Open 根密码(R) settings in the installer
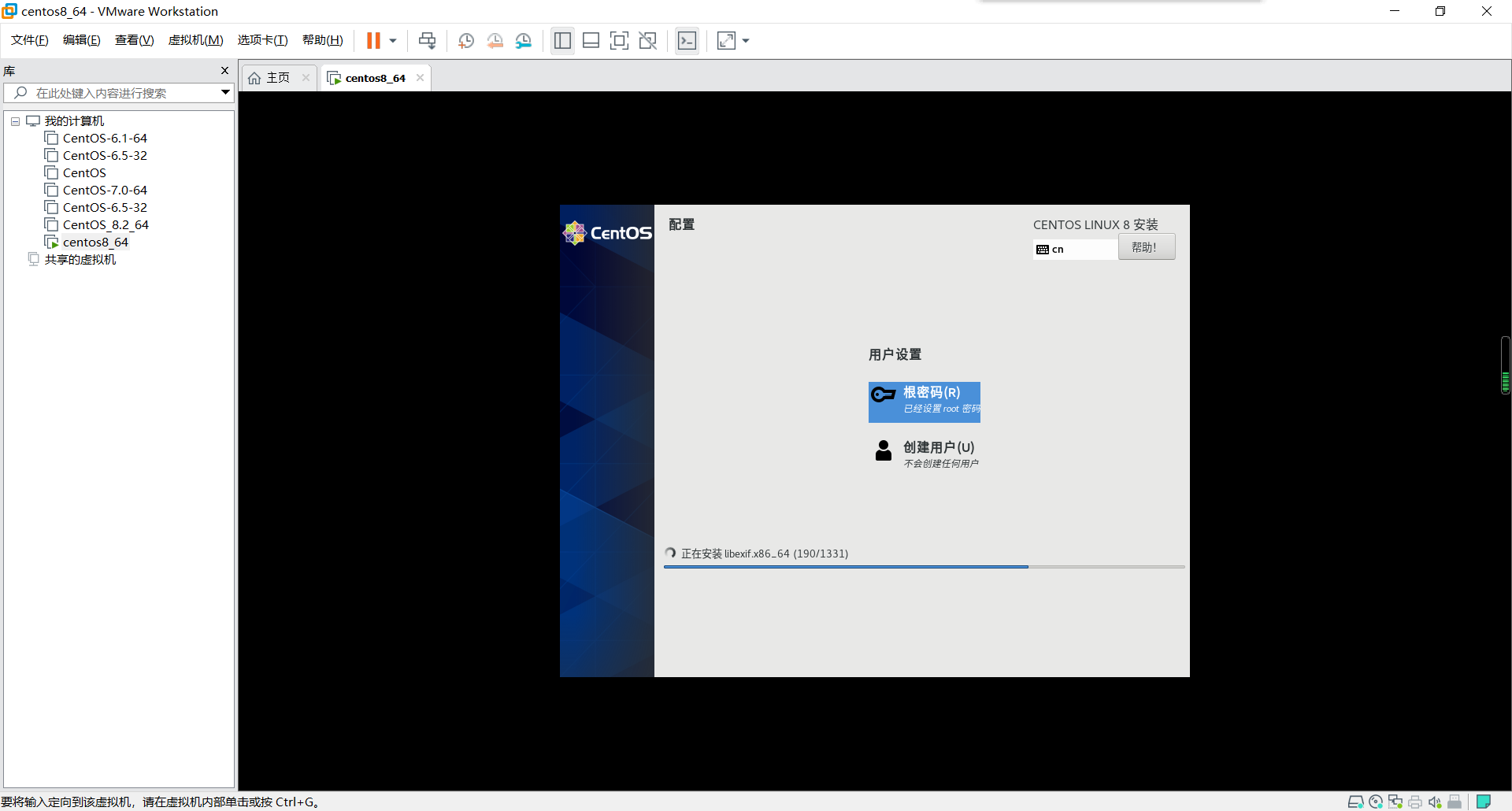The height and width of the screenshot is (811, 1512). (925, 402)
